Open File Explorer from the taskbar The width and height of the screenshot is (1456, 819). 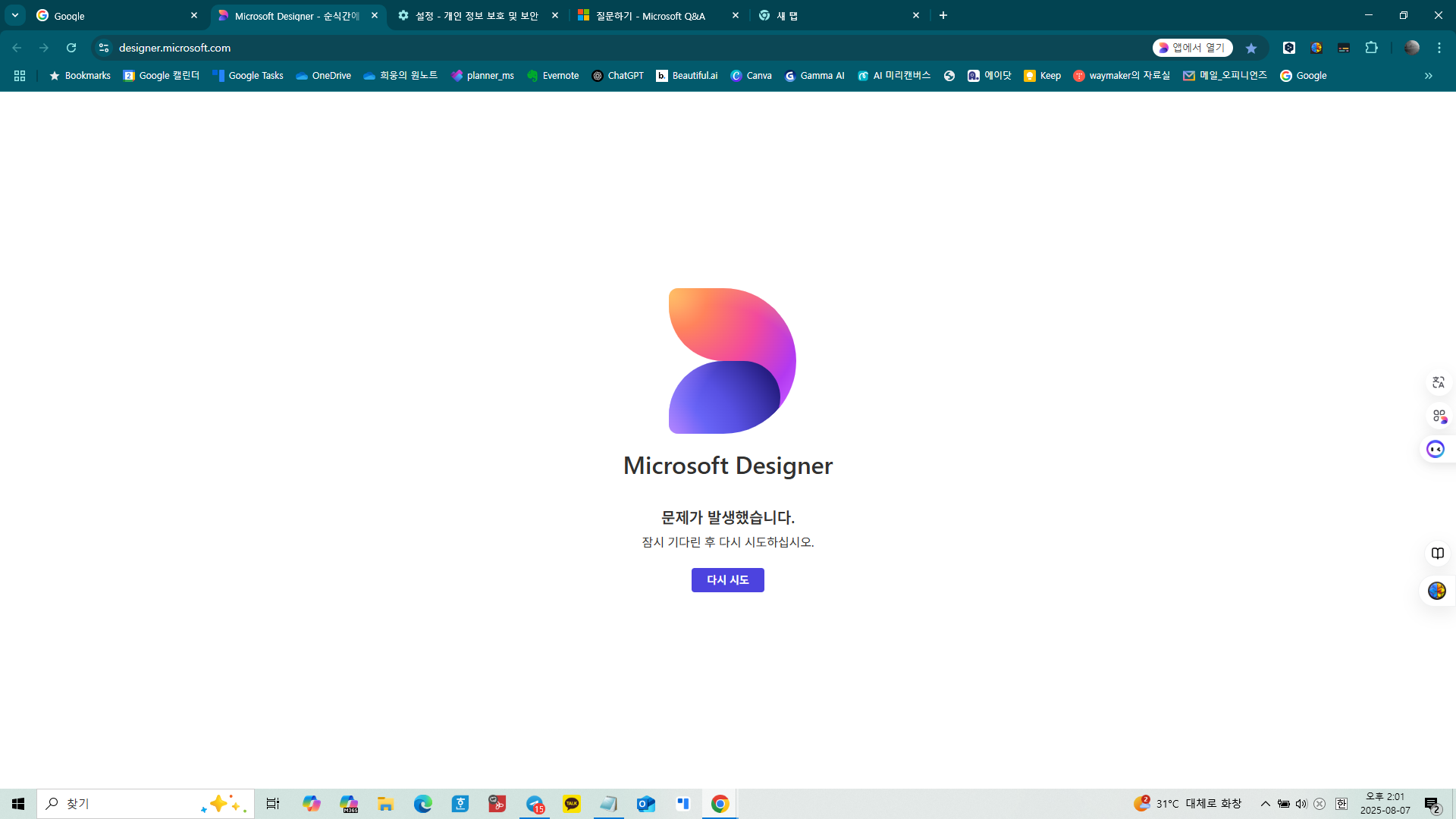[385, 804]
